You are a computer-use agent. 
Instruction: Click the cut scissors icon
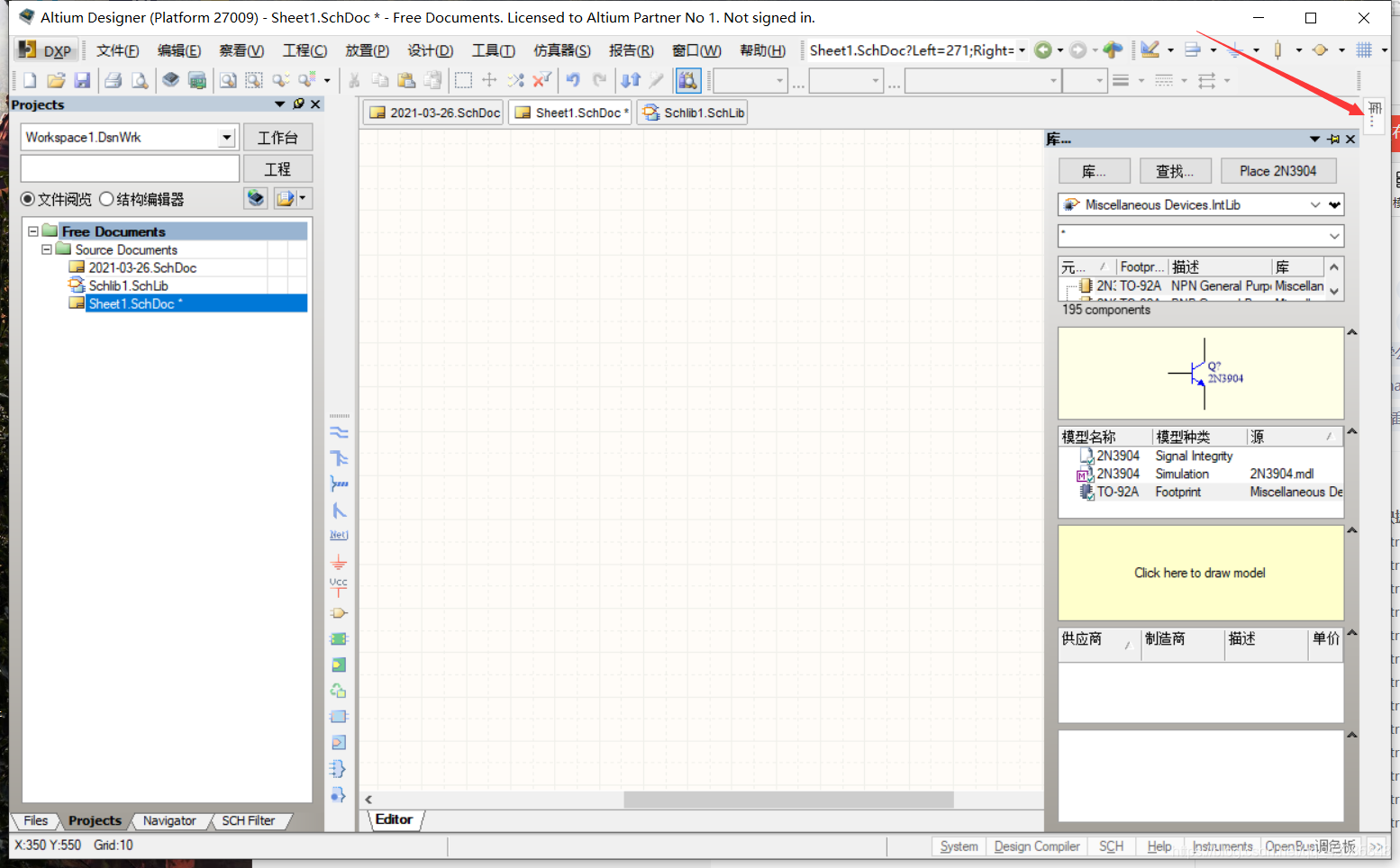point(354,80)
